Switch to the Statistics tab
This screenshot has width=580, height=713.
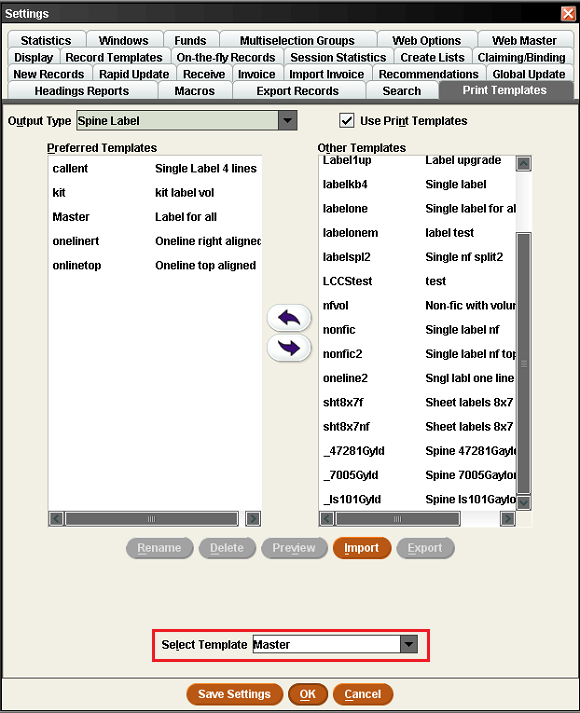[x=46, y=40]
